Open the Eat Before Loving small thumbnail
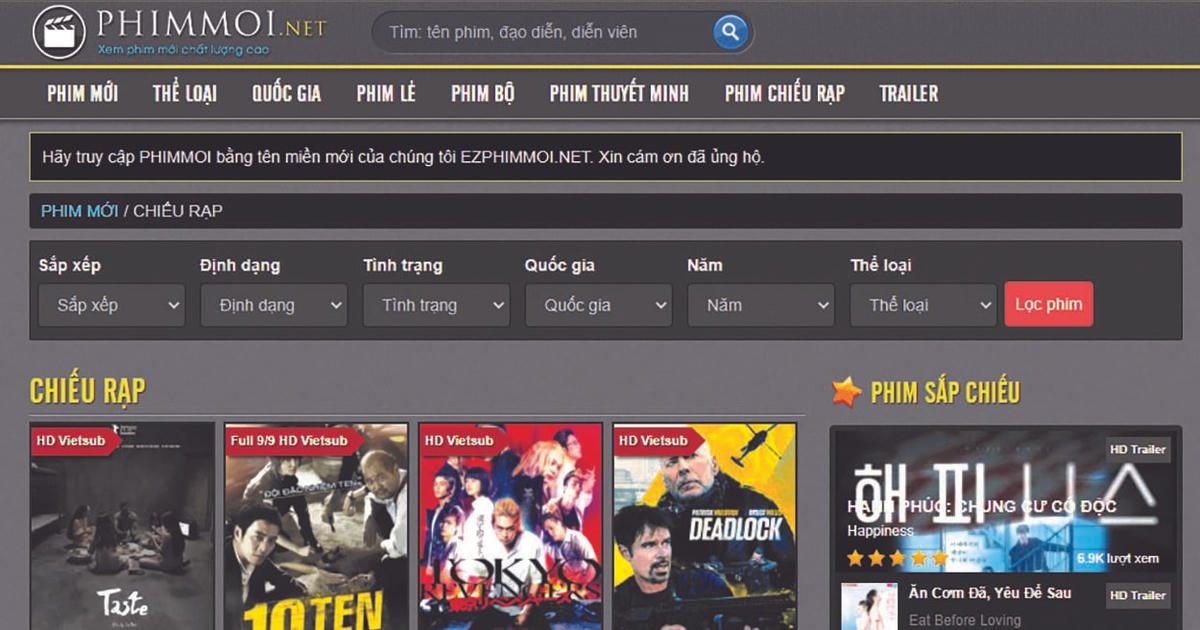The image size is (1200, 630). [x=869, y=606]
